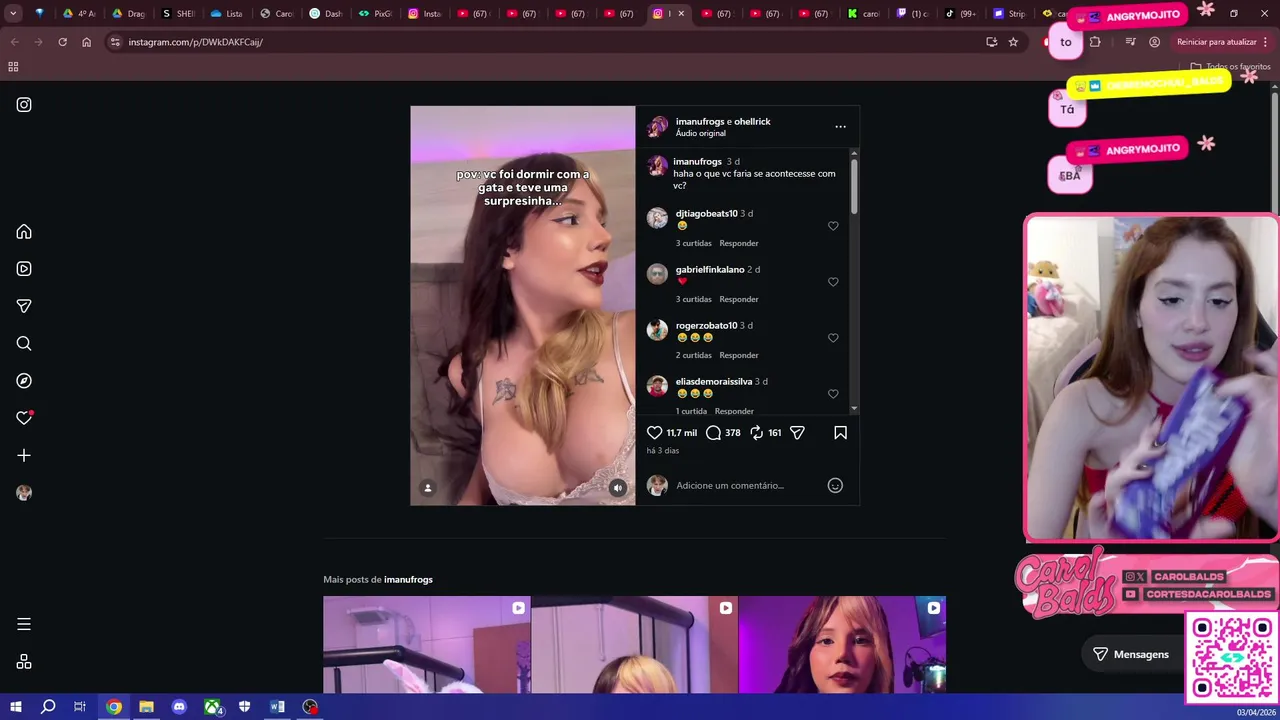Close the active Instagram tab
The image size is (1280, 720).
pos(681,14)
